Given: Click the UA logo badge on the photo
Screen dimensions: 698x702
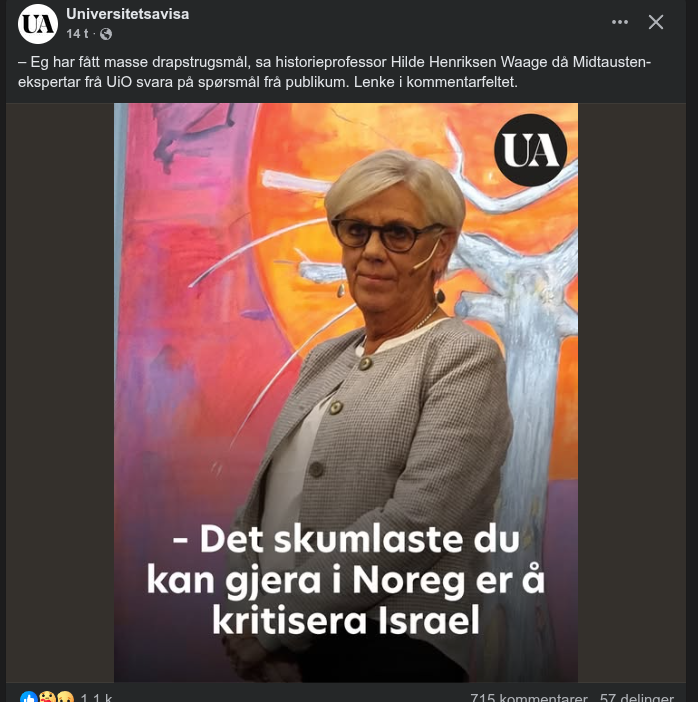Looking at the screenshot, I should click(x=531, y=150).
